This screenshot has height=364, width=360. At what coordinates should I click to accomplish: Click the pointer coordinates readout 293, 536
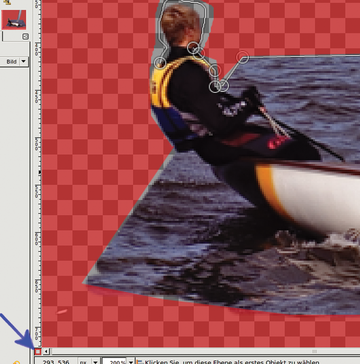pyautogui.click(x=56, y=362)
